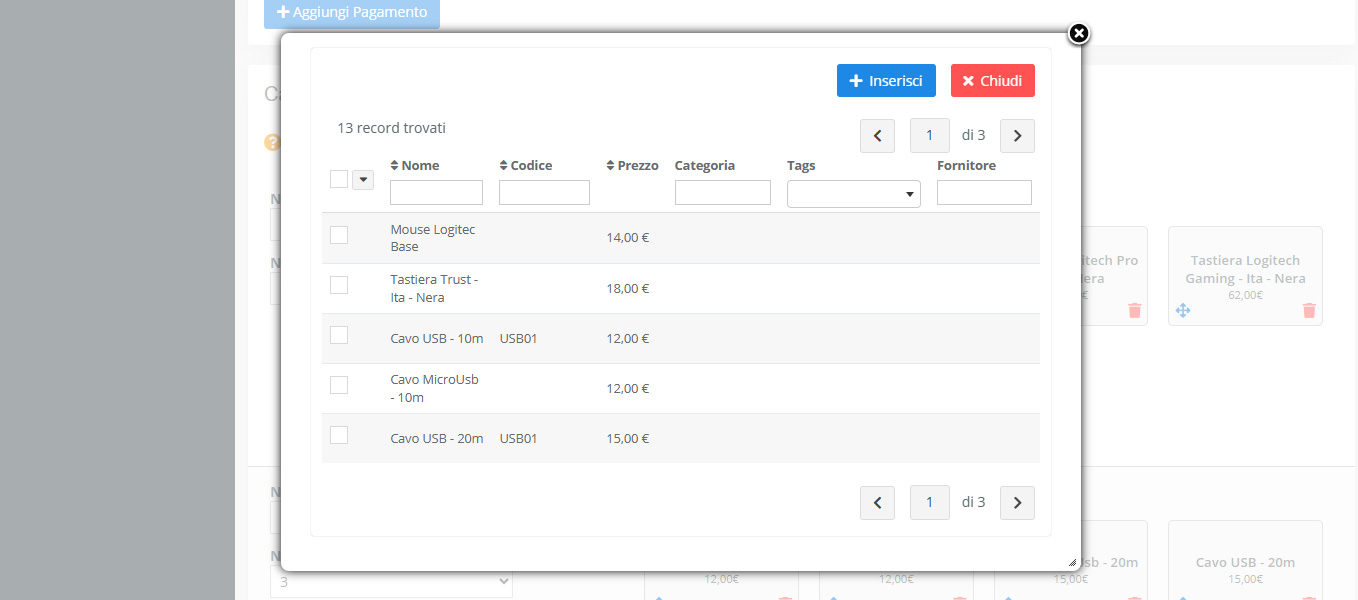Check the Cavo MicroUsb - 10m row checkbox
The image size is (1358, 600).
point(339,385)
